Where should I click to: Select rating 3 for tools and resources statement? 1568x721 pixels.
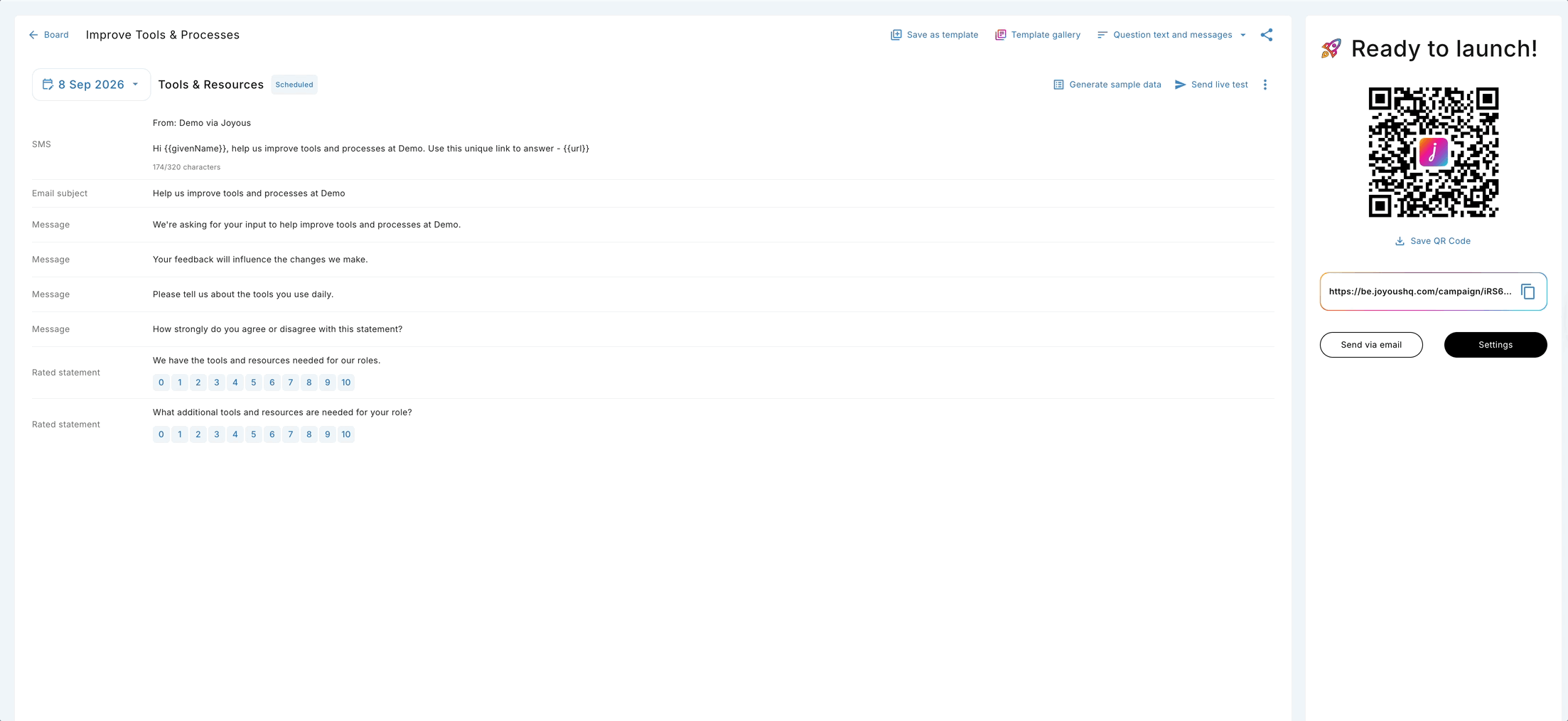pos(217,383)
